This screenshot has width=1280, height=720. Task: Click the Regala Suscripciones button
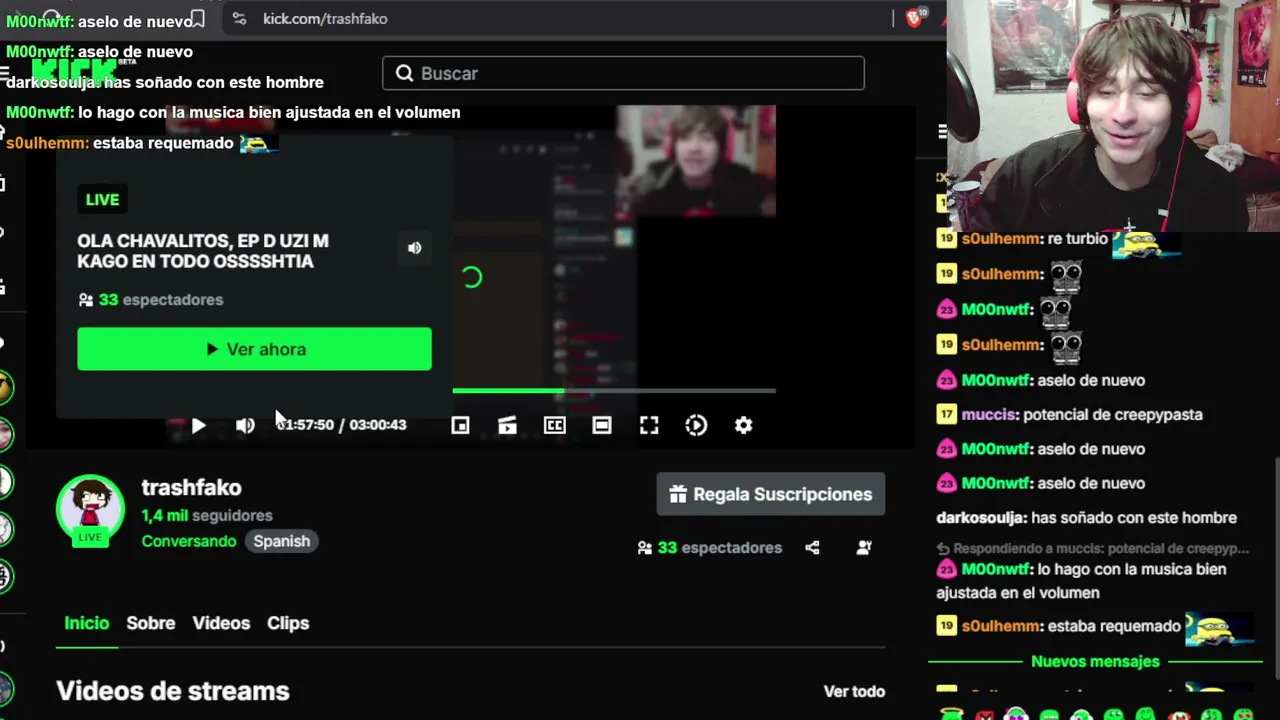point(770,494)
